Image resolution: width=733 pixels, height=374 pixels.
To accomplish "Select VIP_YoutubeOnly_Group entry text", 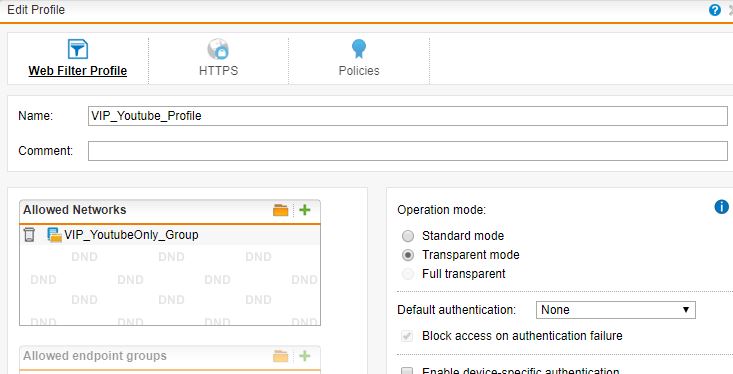I will (131, 235).
